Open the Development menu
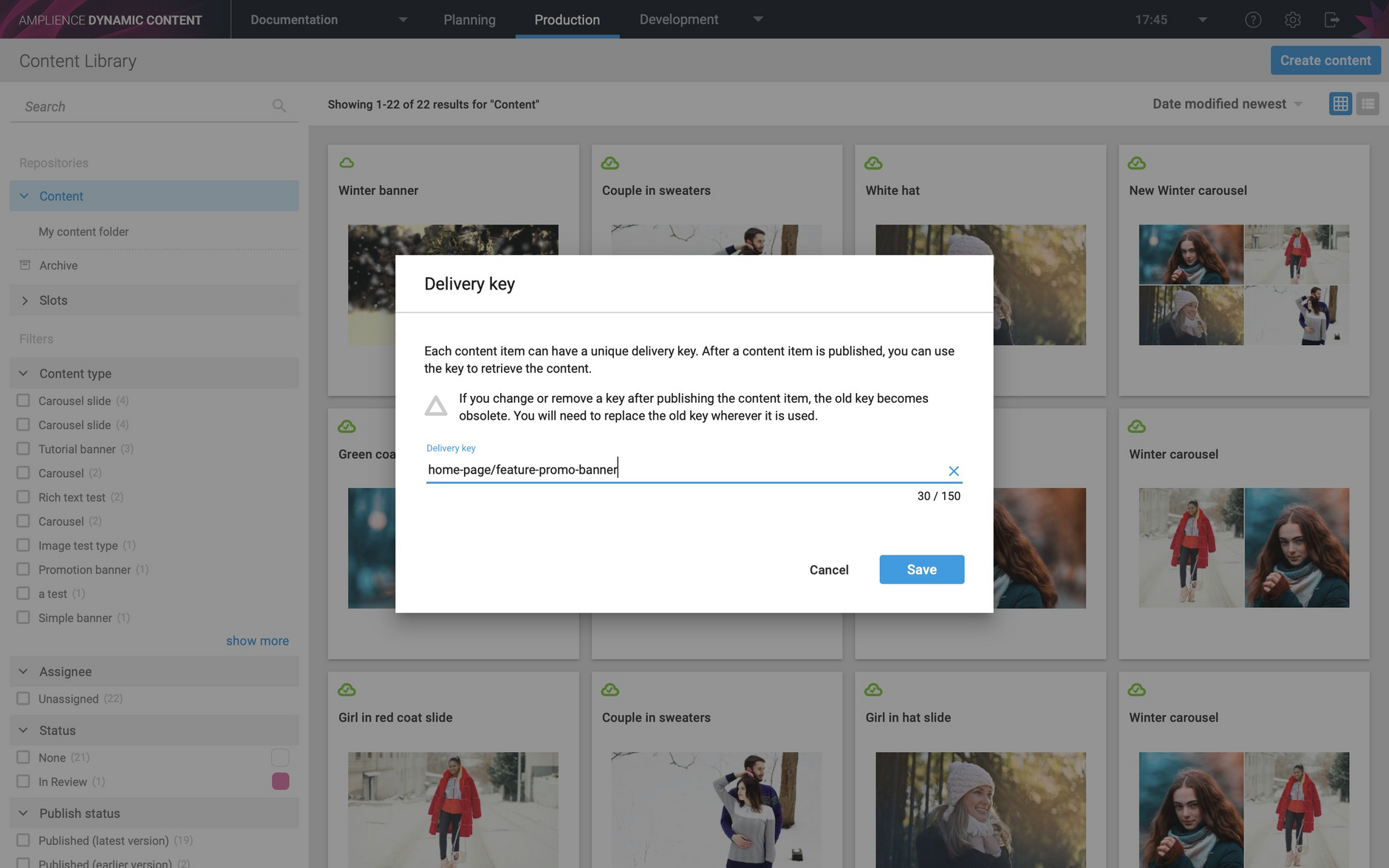 pos(678,19)
